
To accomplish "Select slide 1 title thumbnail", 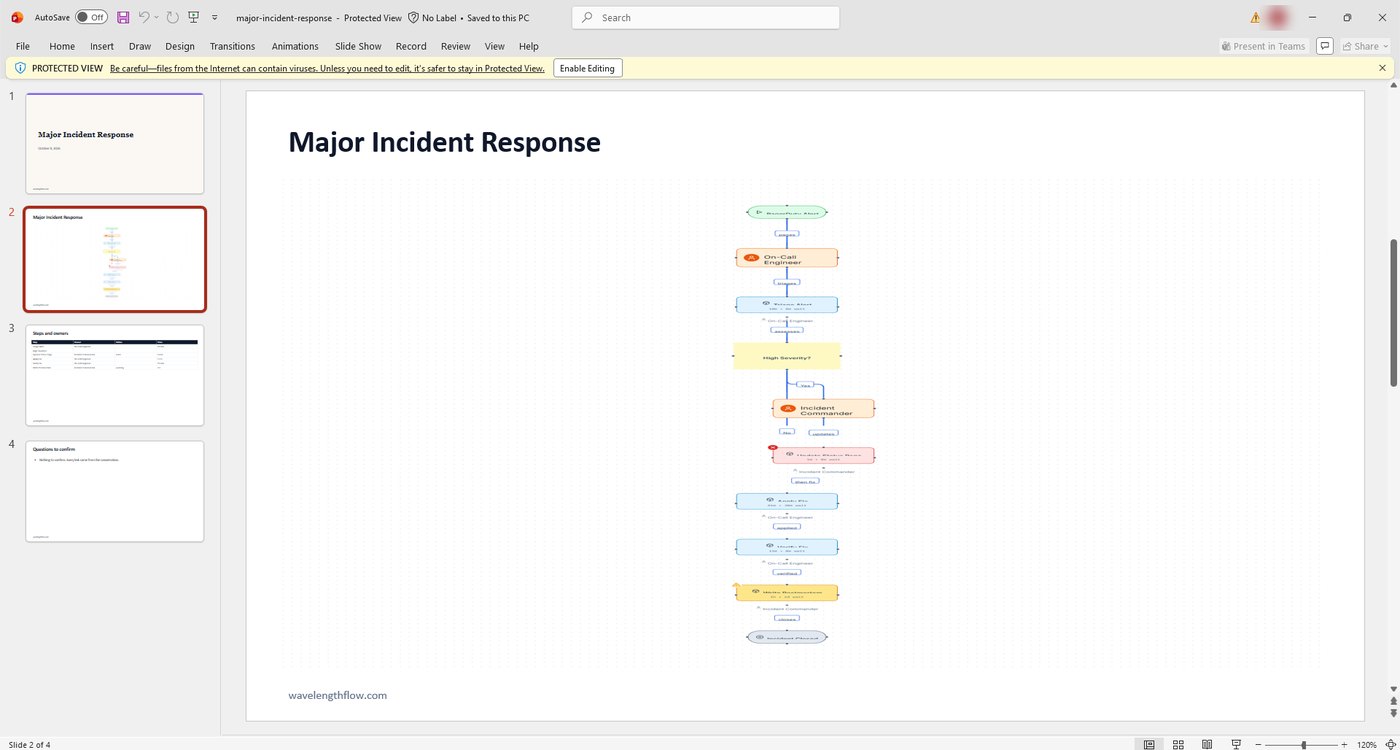I will 114,143.
